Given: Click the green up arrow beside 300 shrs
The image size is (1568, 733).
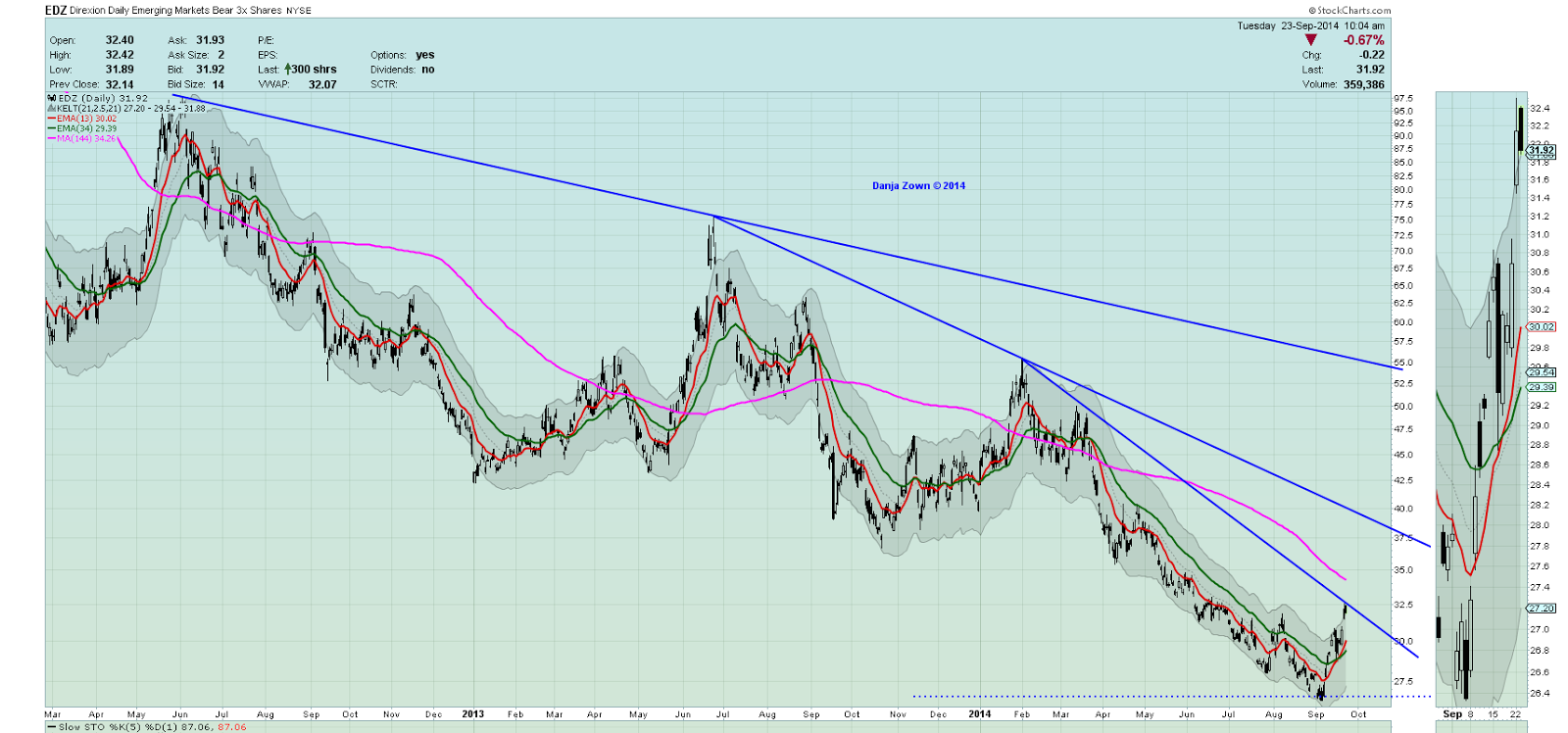Looking at the screenshot, I should pyautogui.click(x=288, y=70).
